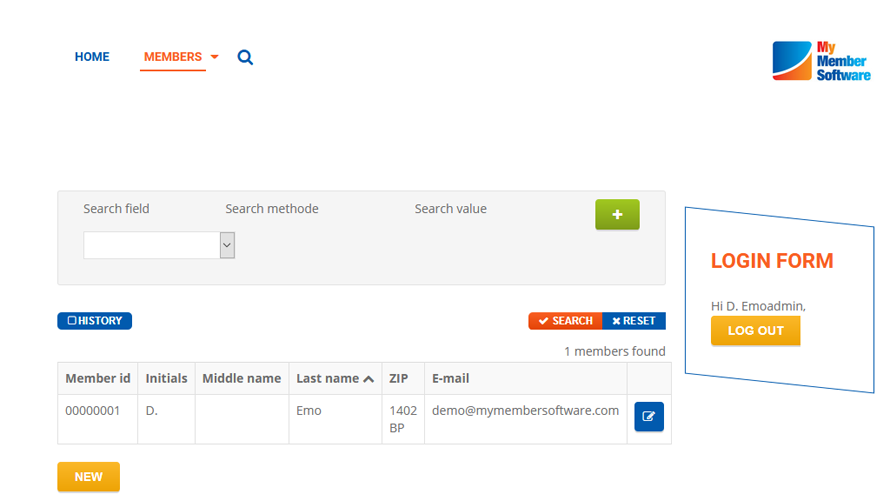This screenshot has height=500, width=890.
Task: Click the Middle name column header
Action: coord(242,378)
